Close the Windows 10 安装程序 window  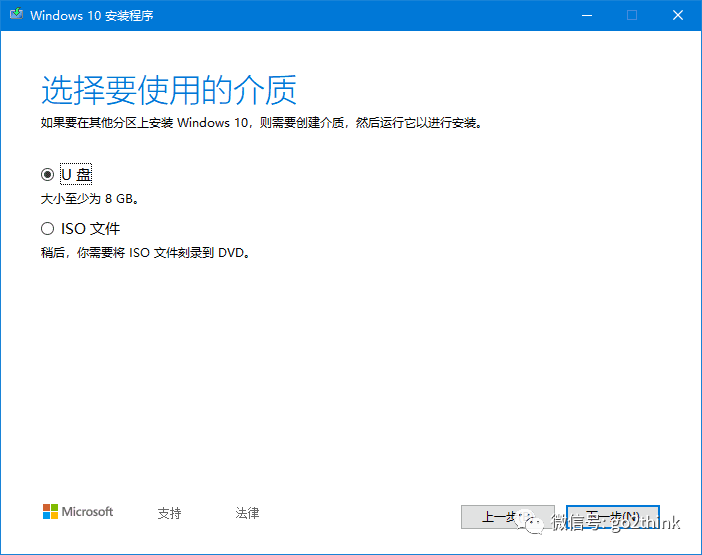pos(678,15)
